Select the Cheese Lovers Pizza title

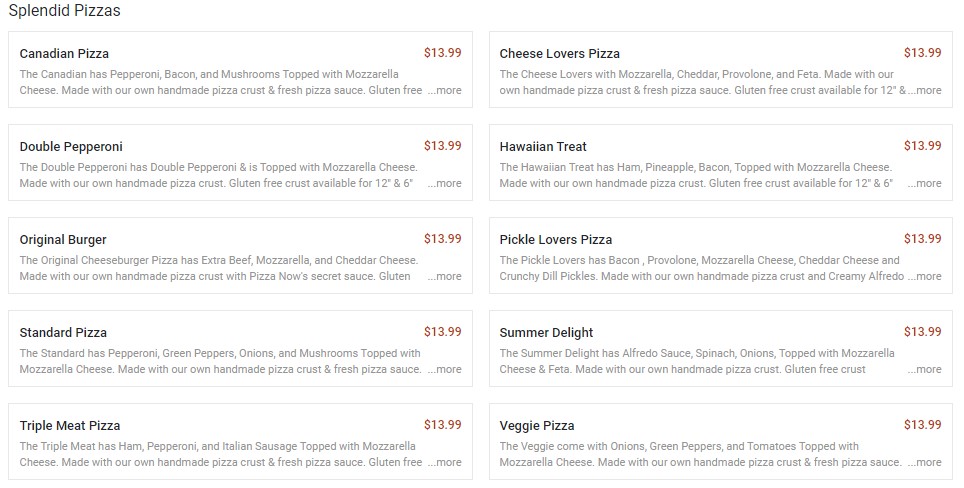pyautogui.click(x=559, y=54)
